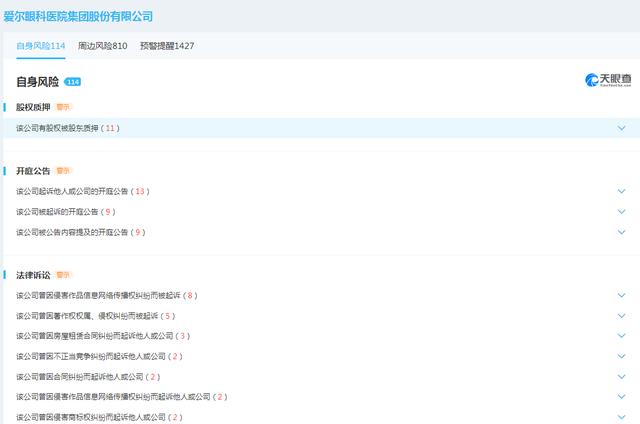The height and width of the screenshot is (424, 640).
Task: Select the 开庭公告 section heading
Action: tap(33, 171)
